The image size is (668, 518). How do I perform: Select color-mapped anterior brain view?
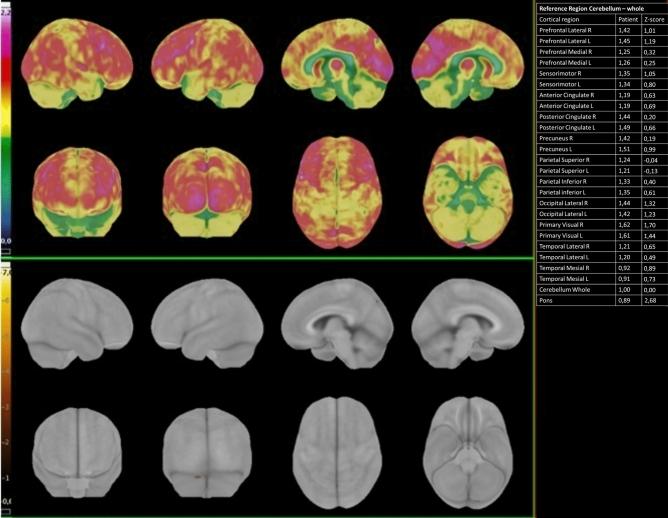(x=77, y=192)
